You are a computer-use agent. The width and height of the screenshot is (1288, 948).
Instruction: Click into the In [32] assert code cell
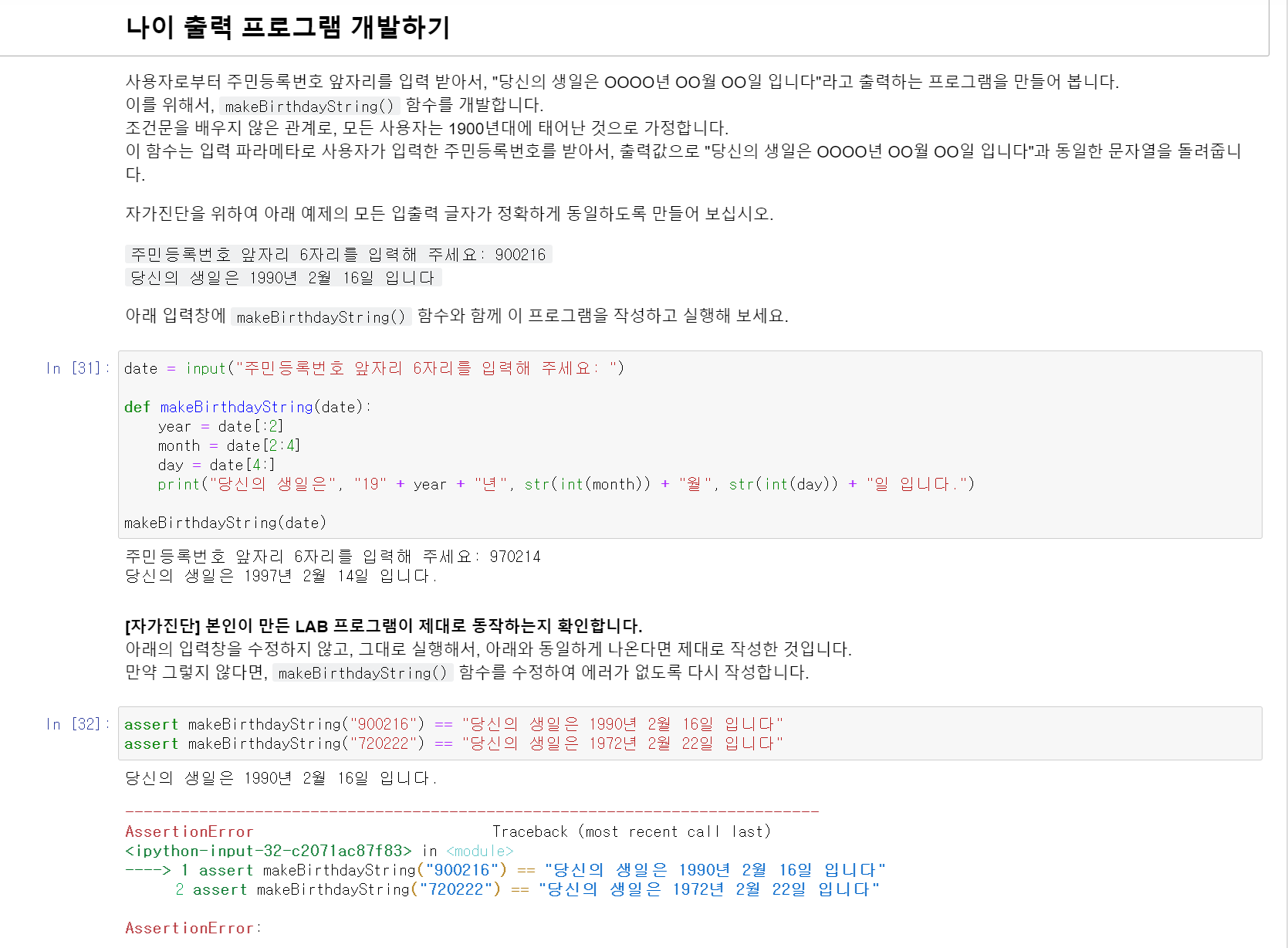(x=690, y=733)
